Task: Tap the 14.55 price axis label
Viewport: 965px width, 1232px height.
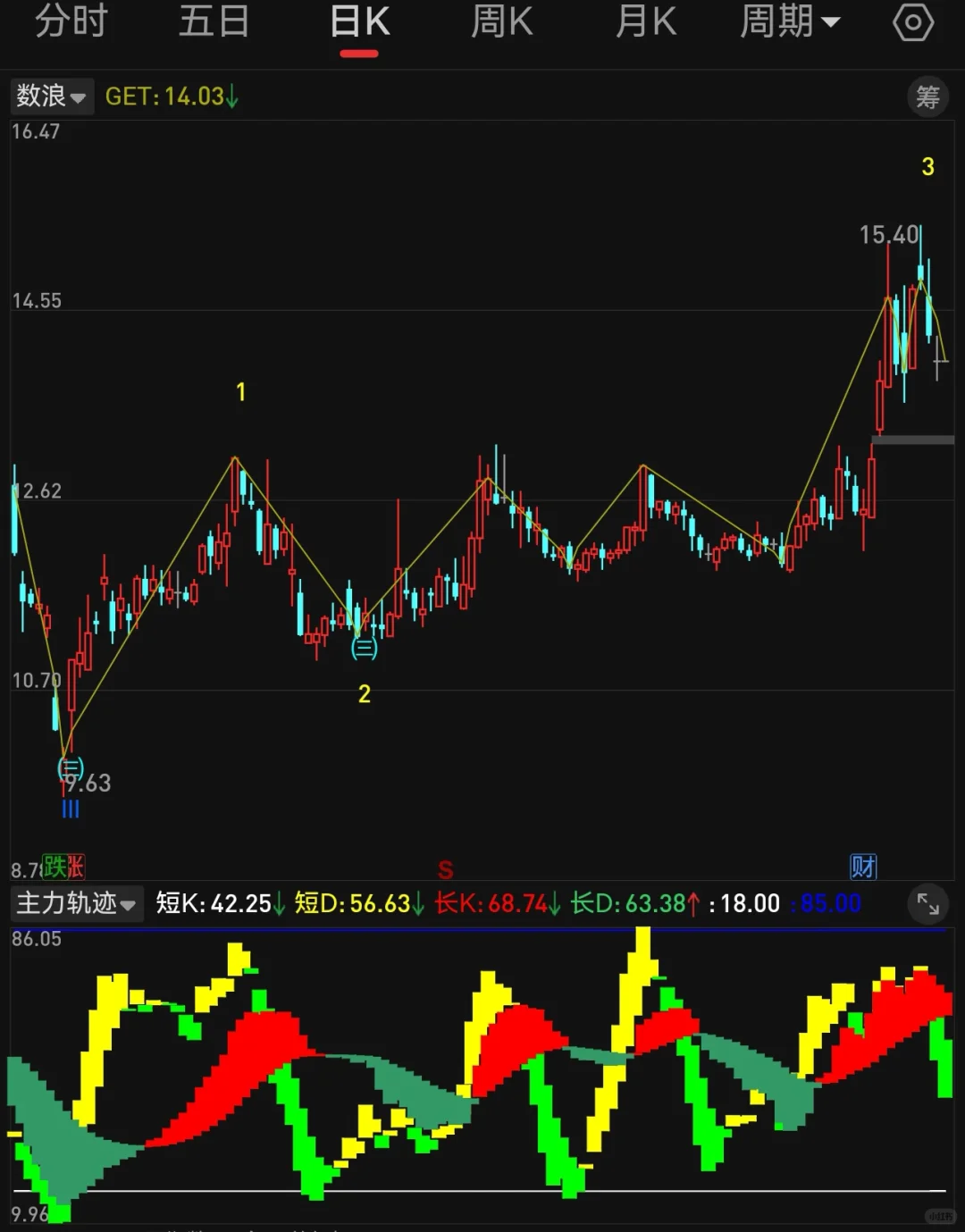Action: tap(37, 300)
